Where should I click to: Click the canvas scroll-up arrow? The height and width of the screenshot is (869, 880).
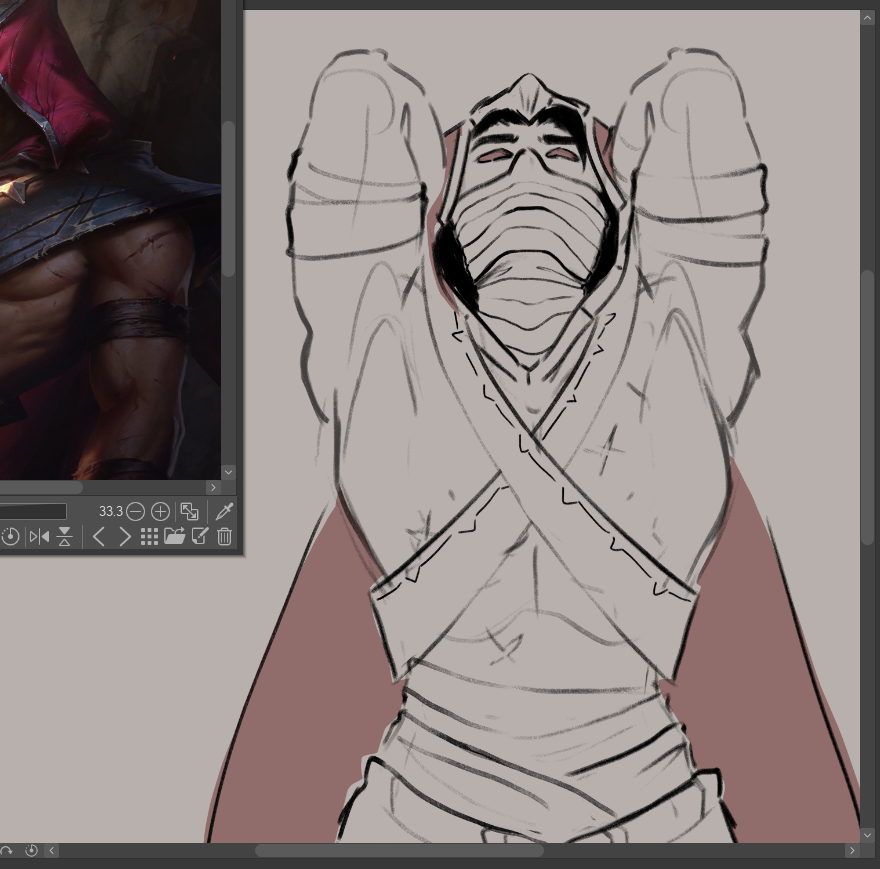pos(868,17)
